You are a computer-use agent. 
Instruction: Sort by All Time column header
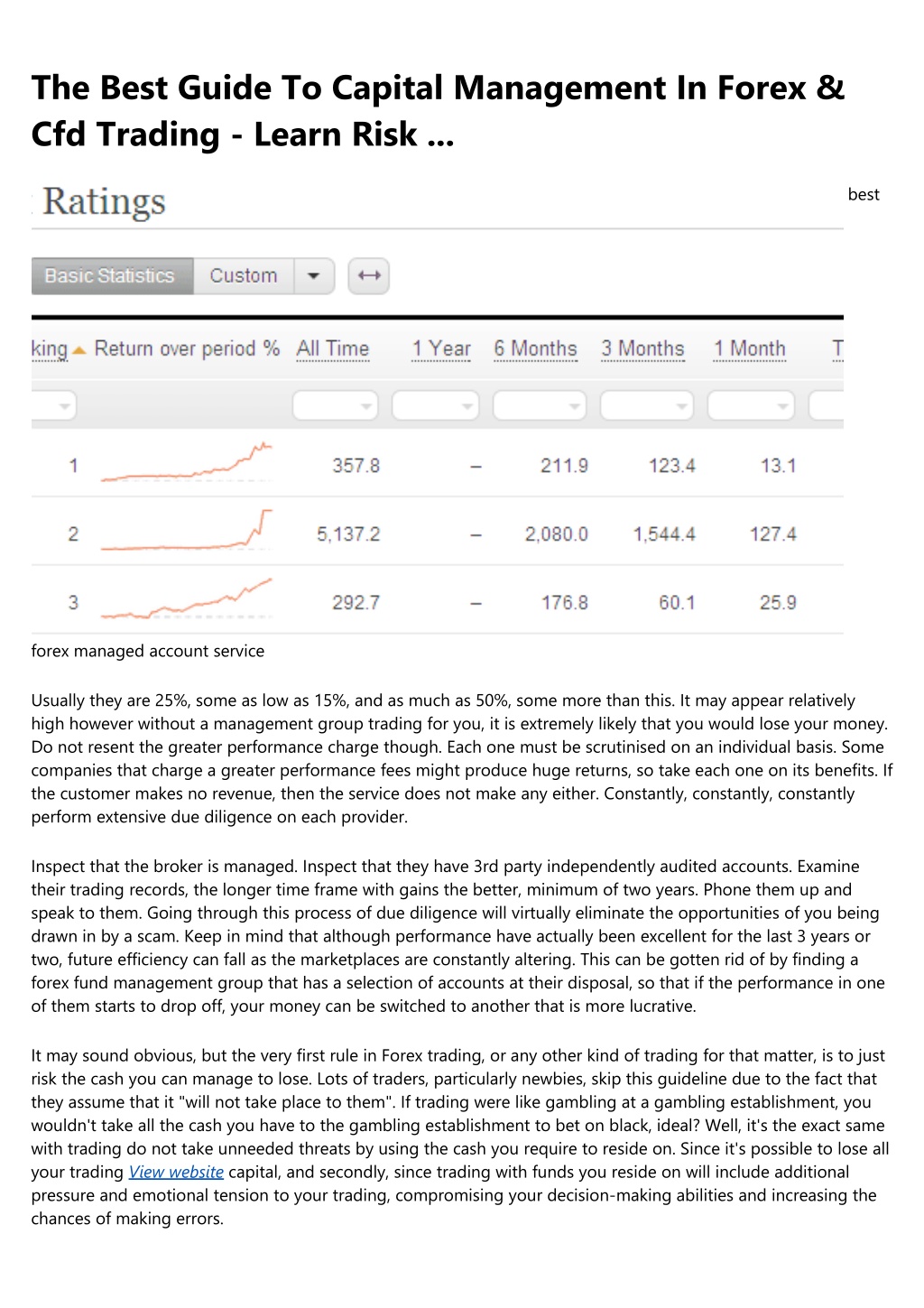(x=333, y=349)
